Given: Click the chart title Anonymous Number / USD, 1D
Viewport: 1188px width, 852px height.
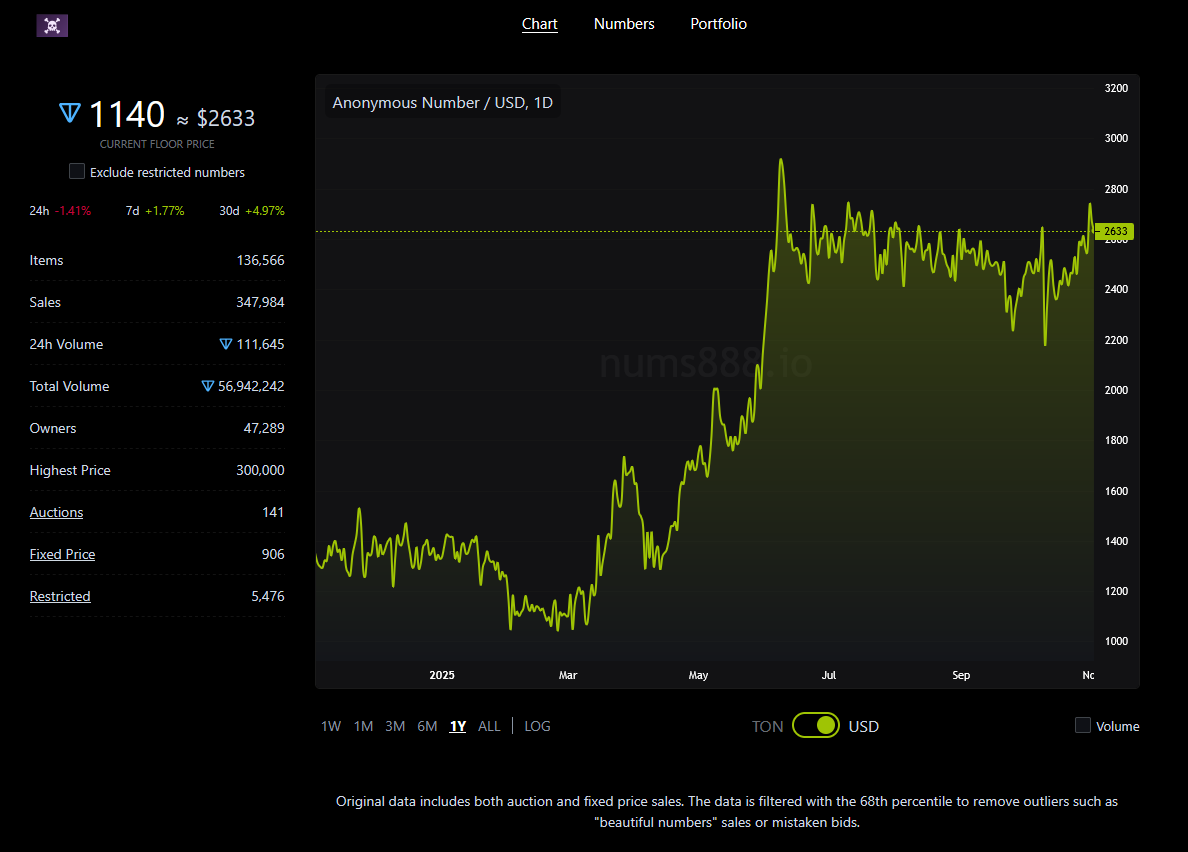Looking at the screenshot, I should pyautogui.click(x=442, y=102).
